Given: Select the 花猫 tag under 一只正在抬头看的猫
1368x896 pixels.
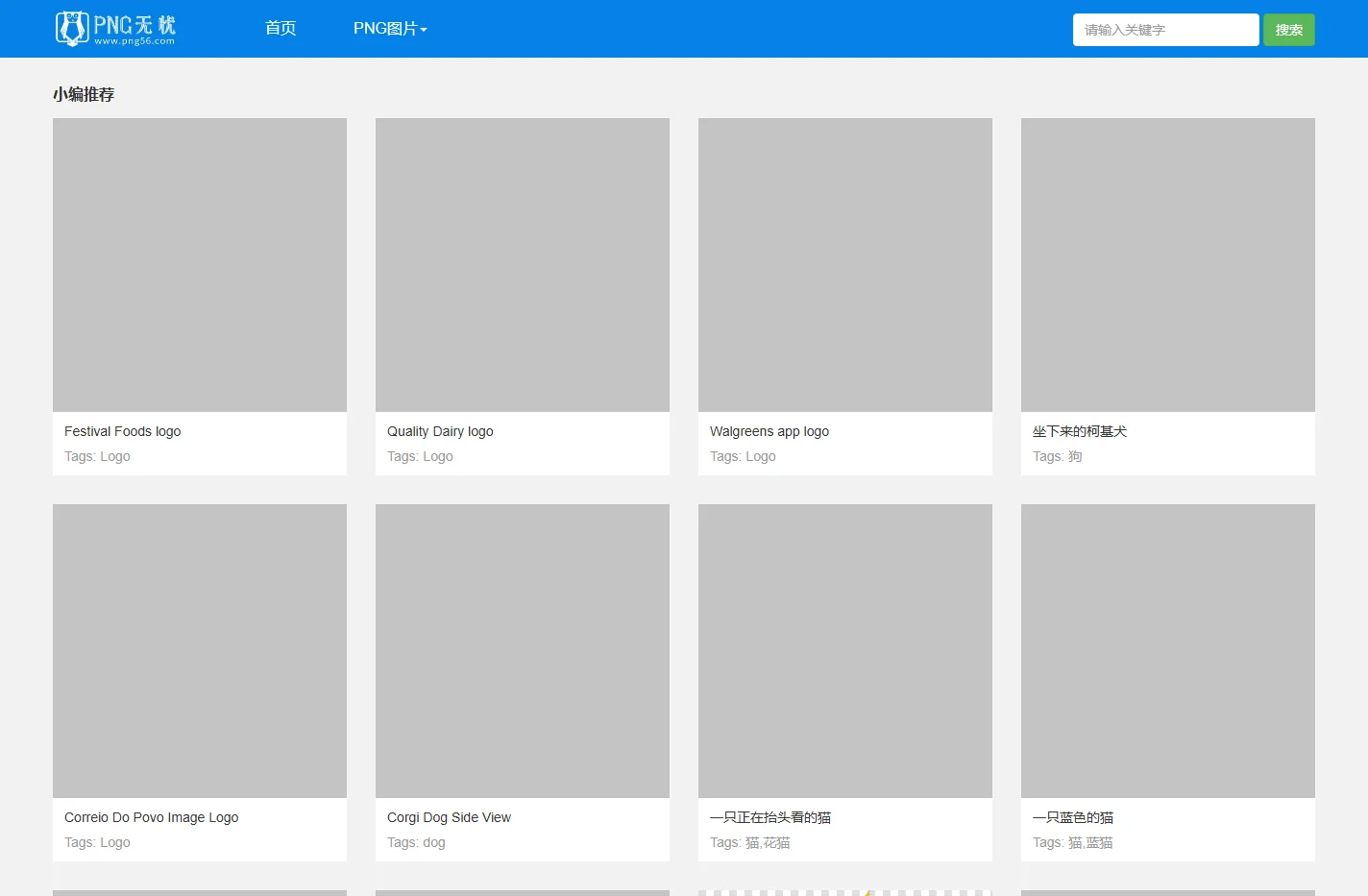Looking at the screenshot, I should [777, 842].
